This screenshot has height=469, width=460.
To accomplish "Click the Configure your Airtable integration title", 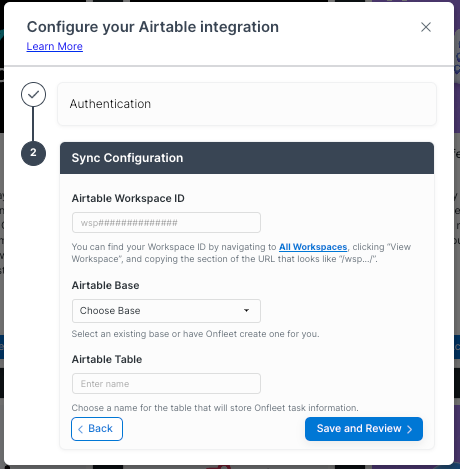I will 153,27.
